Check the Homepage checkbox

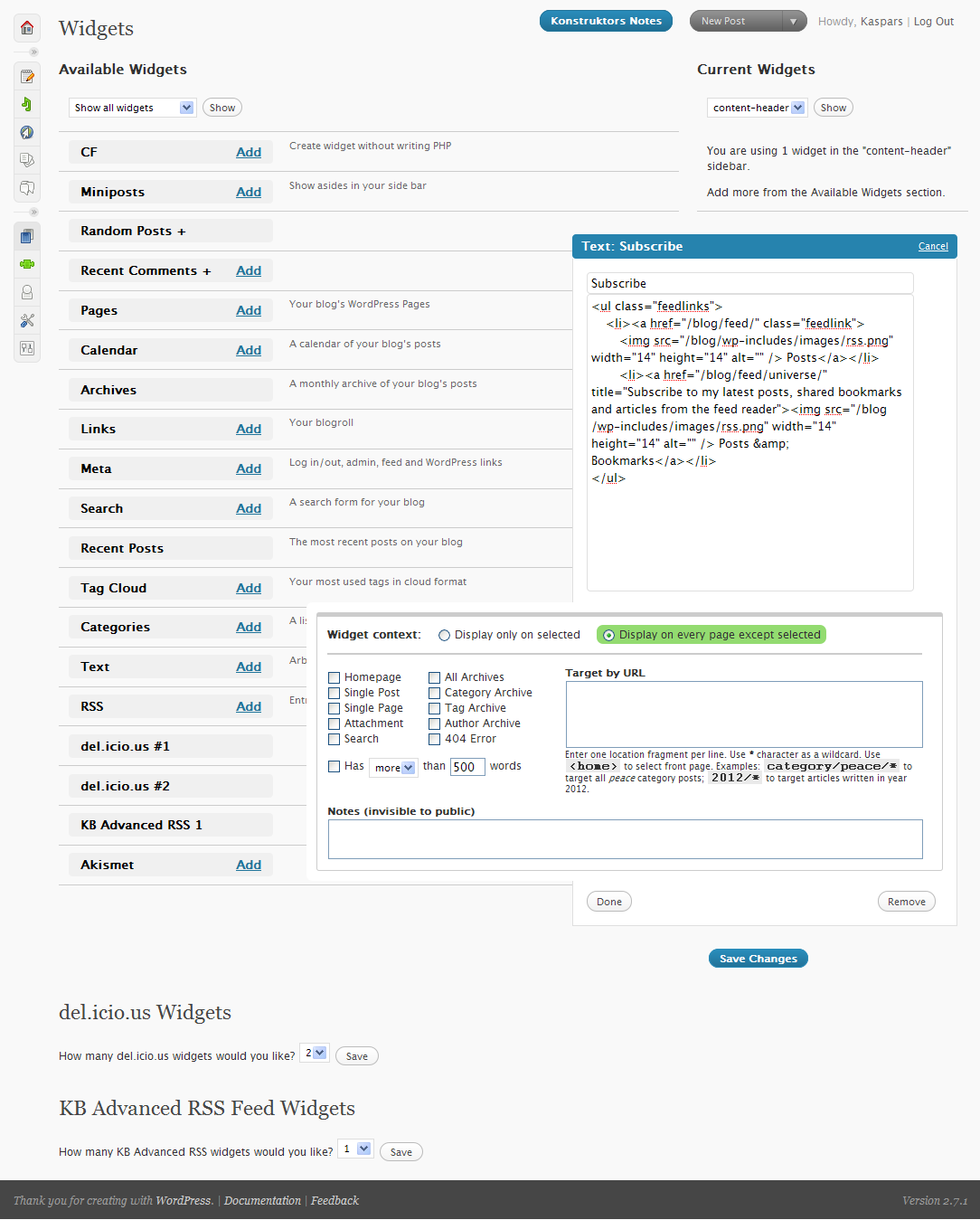point(335,677)
